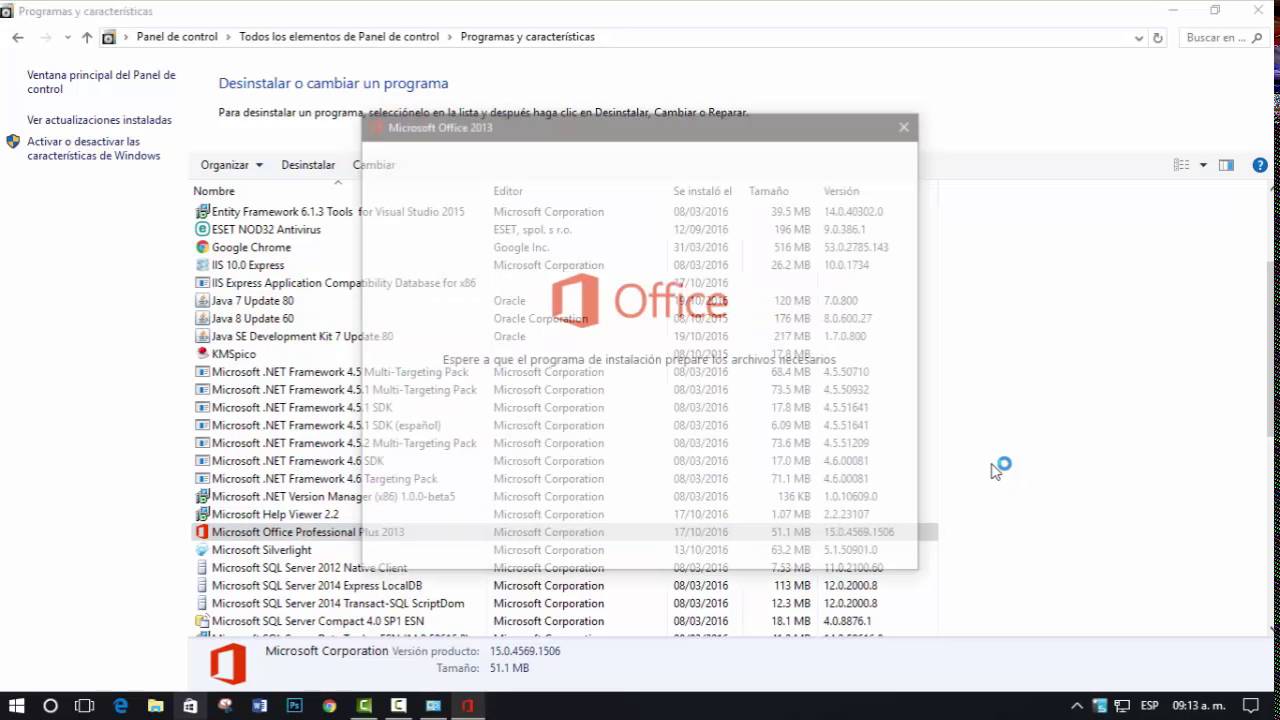Refresh the Programas y características view
The image size is (1280, 720).
1158,38
